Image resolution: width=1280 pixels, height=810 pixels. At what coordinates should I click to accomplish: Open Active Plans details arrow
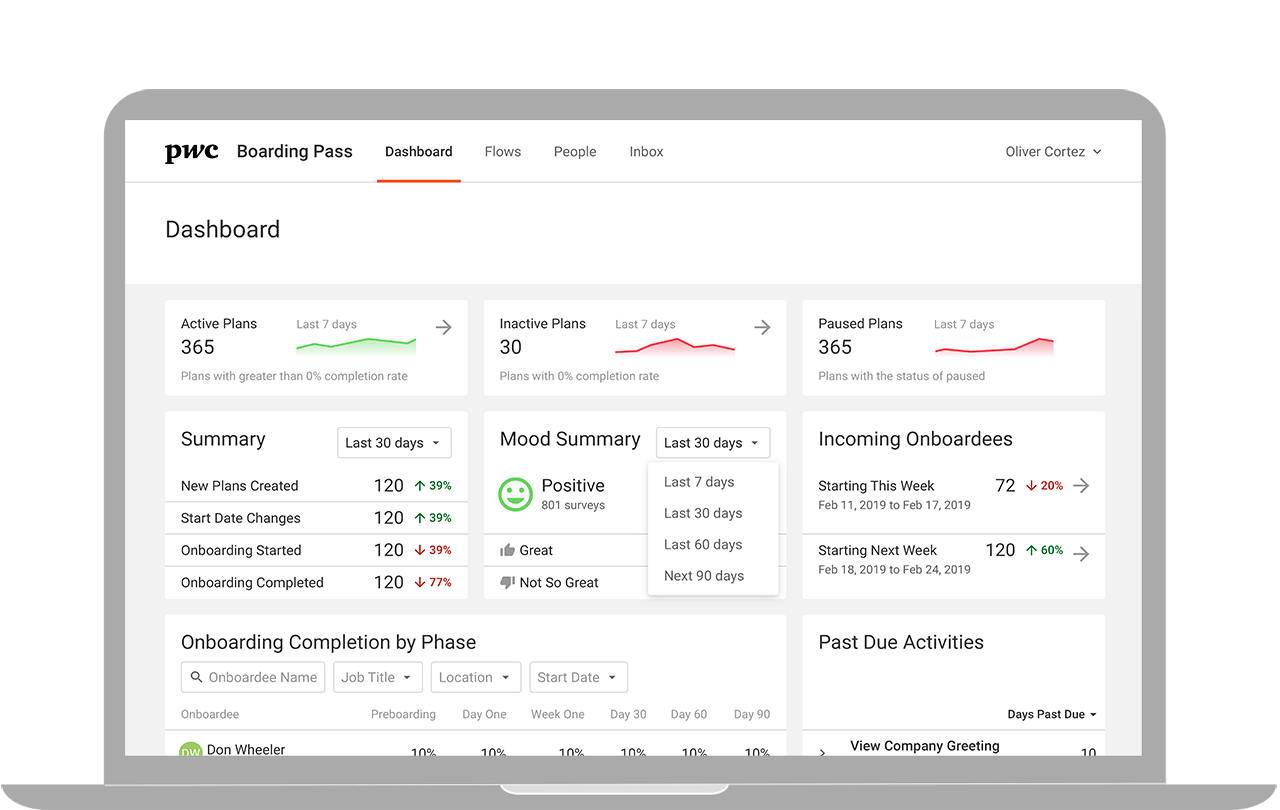coord(444,327)
